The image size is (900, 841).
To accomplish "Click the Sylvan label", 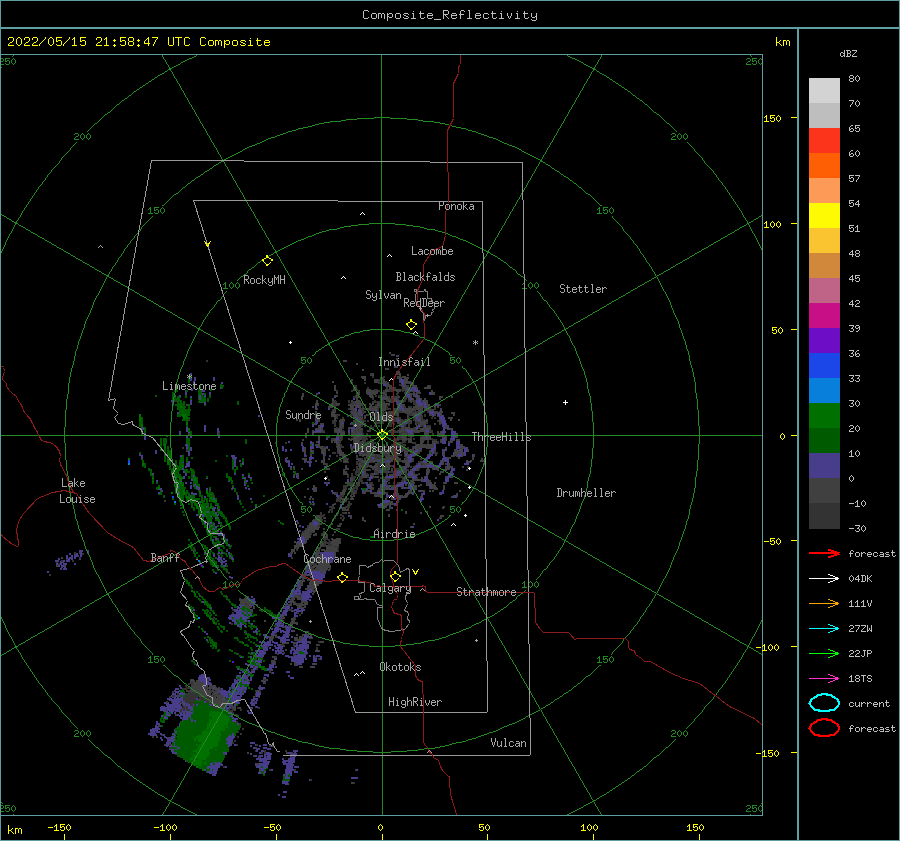I will point(383,295).
